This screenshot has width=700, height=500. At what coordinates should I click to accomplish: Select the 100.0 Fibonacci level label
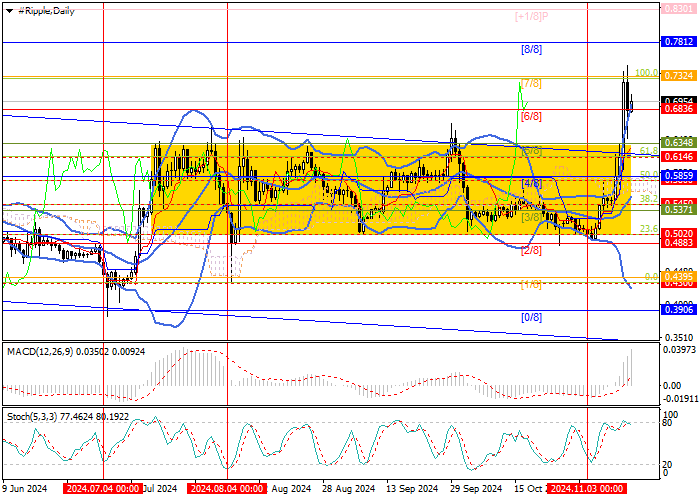click(x=646, y=73)
